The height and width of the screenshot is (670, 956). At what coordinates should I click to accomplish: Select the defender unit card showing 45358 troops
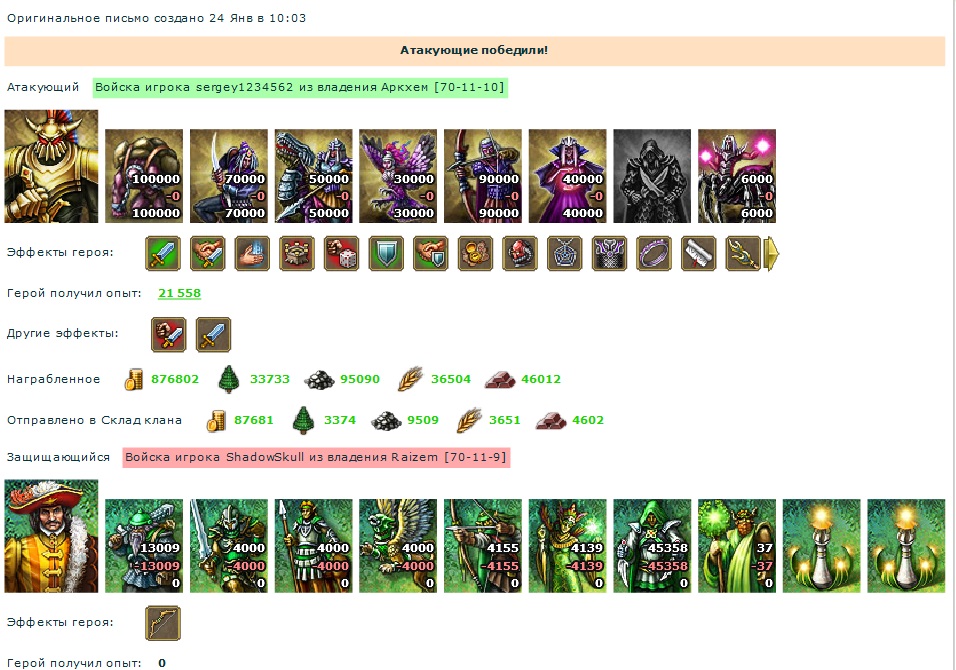[652, 546]
